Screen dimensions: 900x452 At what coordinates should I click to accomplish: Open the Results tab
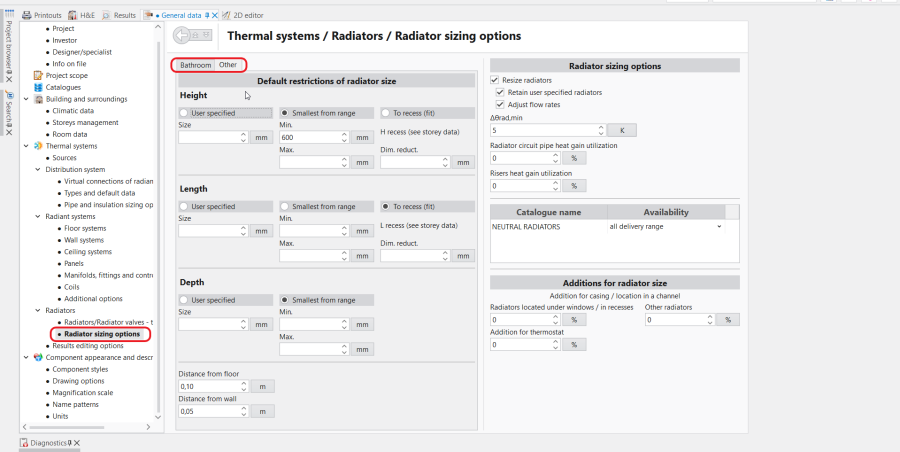click(119, 16)
